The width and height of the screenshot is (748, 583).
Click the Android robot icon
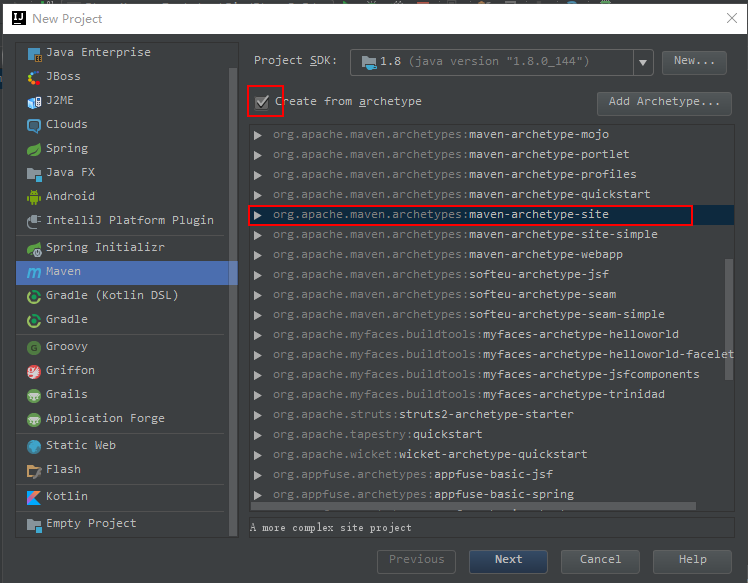tap(34, 198)
